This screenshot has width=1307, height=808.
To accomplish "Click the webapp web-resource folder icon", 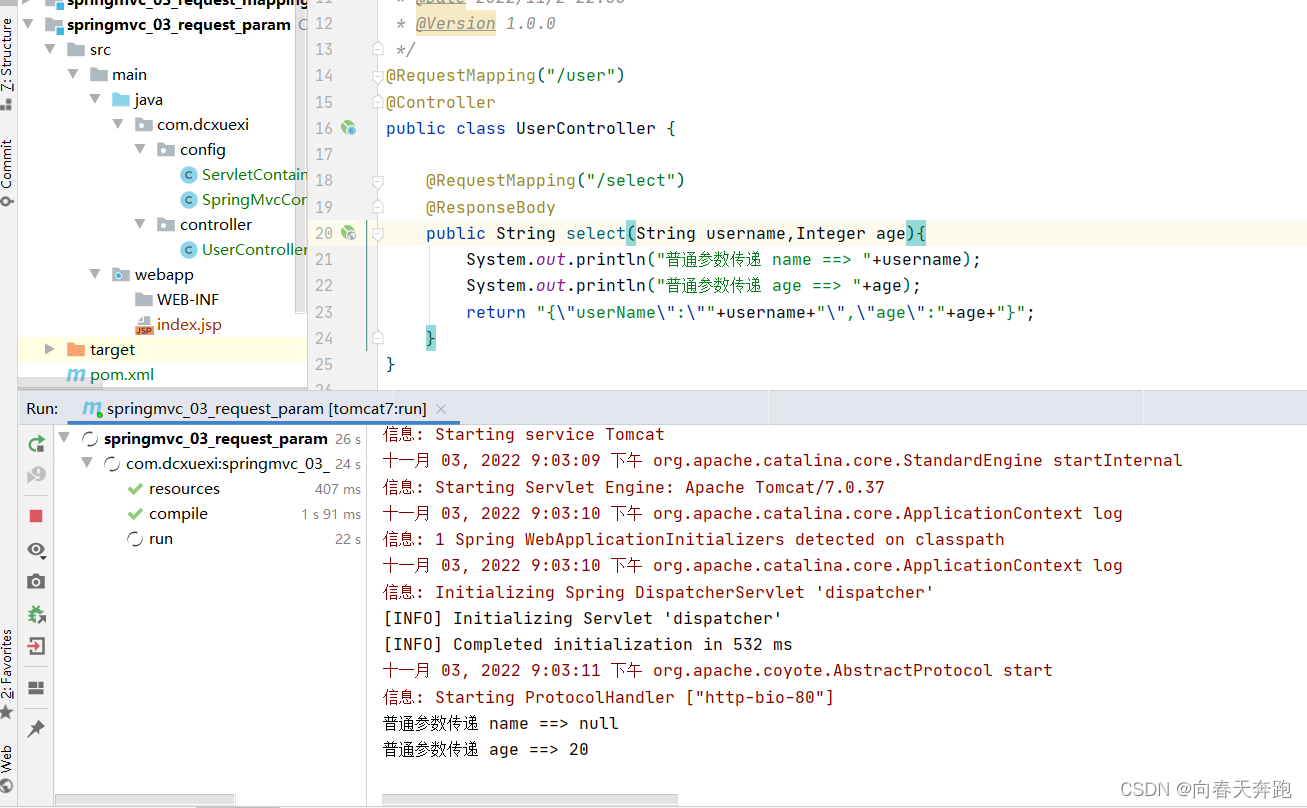I will 121,275.
